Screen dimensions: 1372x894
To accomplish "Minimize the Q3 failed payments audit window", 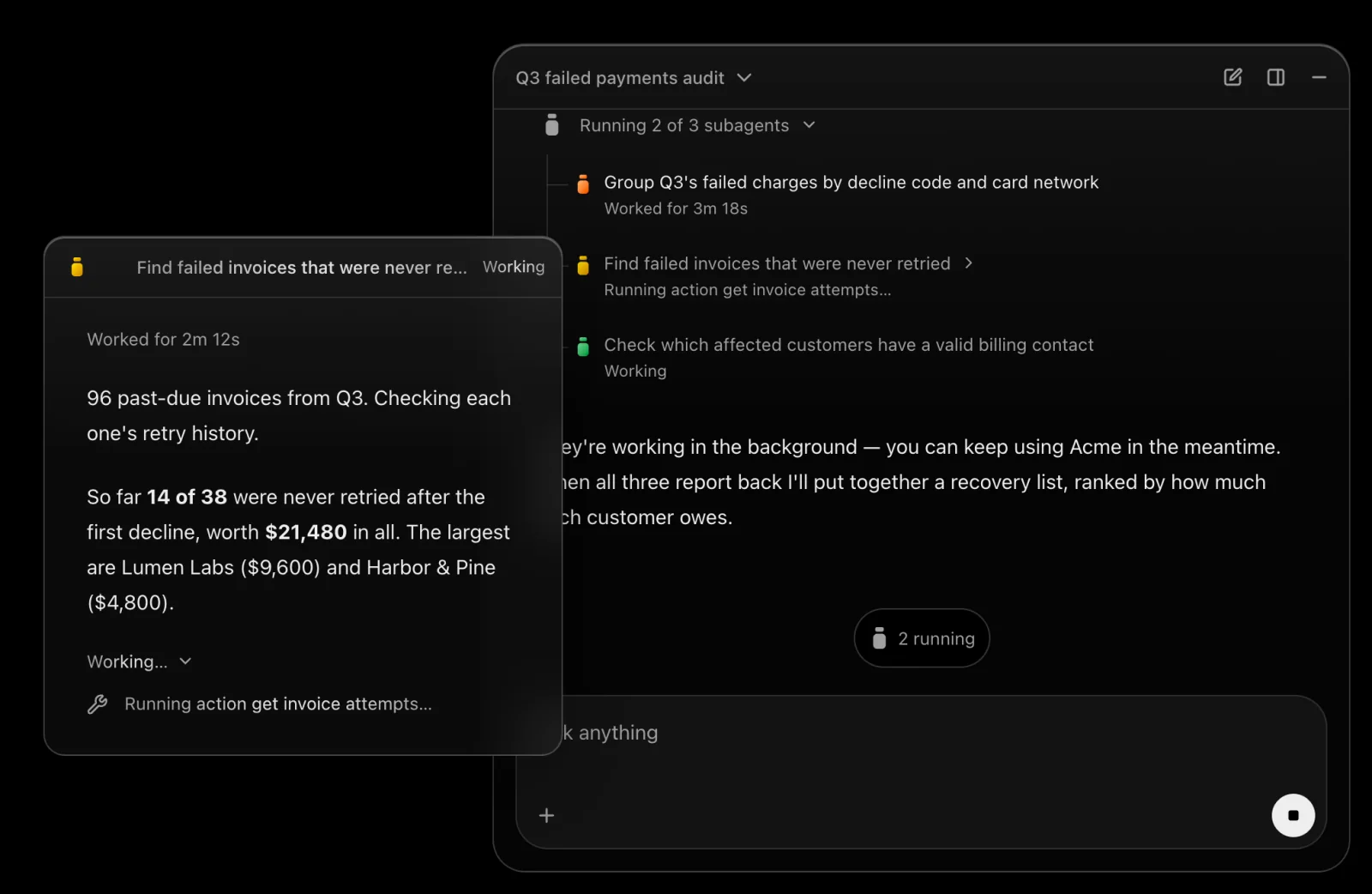I will 1319,78.
